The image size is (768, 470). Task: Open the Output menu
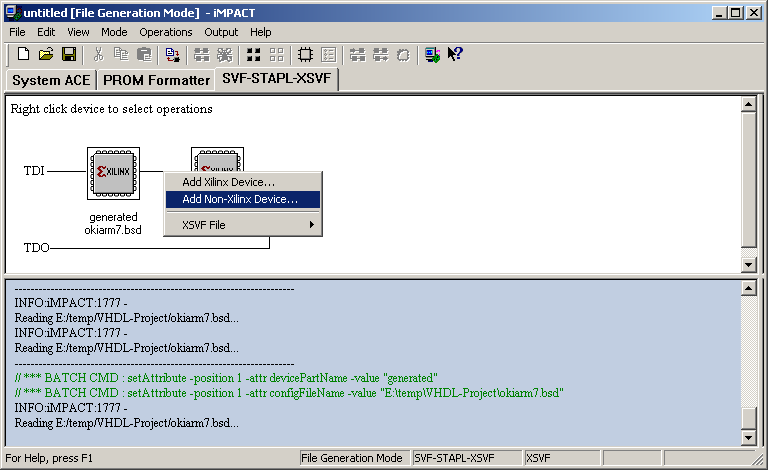[221, 32]
